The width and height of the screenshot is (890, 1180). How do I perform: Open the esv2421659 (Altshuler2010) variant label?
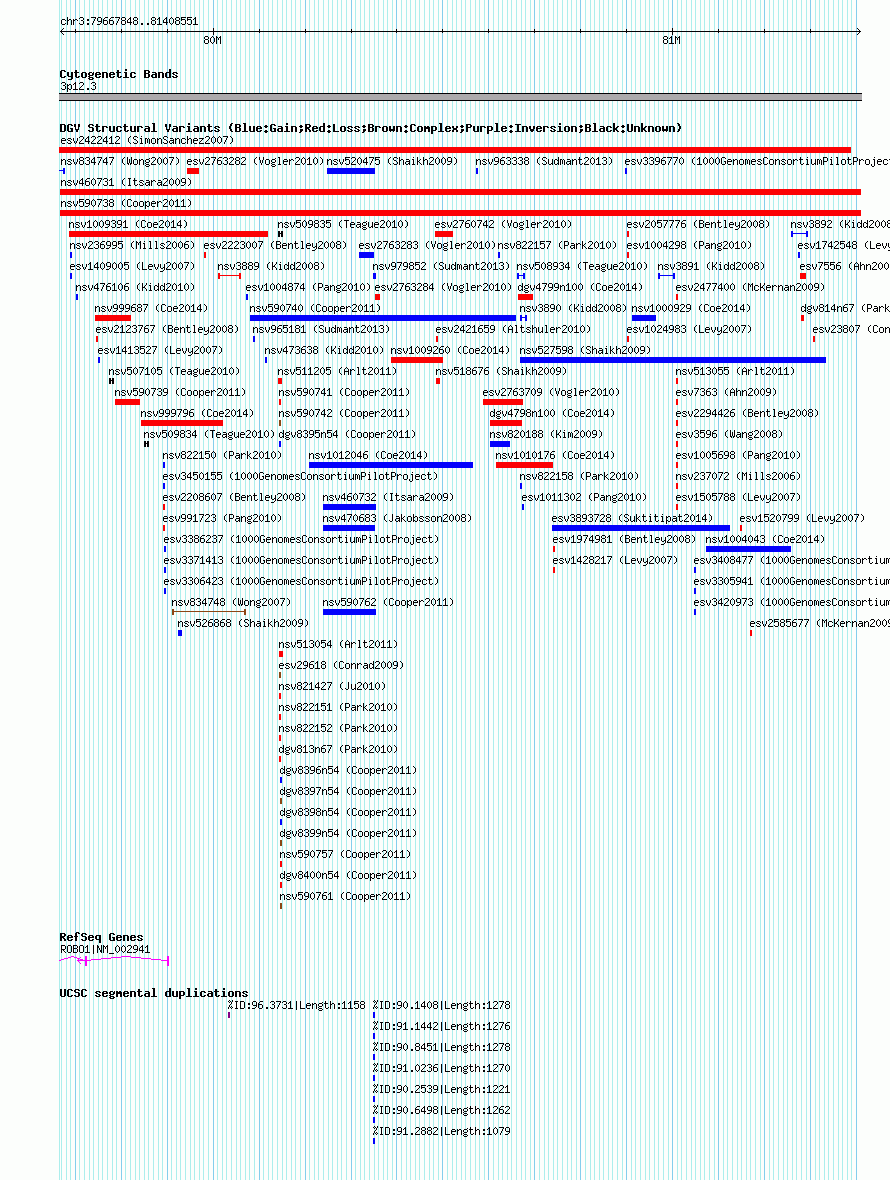[x=513, y=329]
